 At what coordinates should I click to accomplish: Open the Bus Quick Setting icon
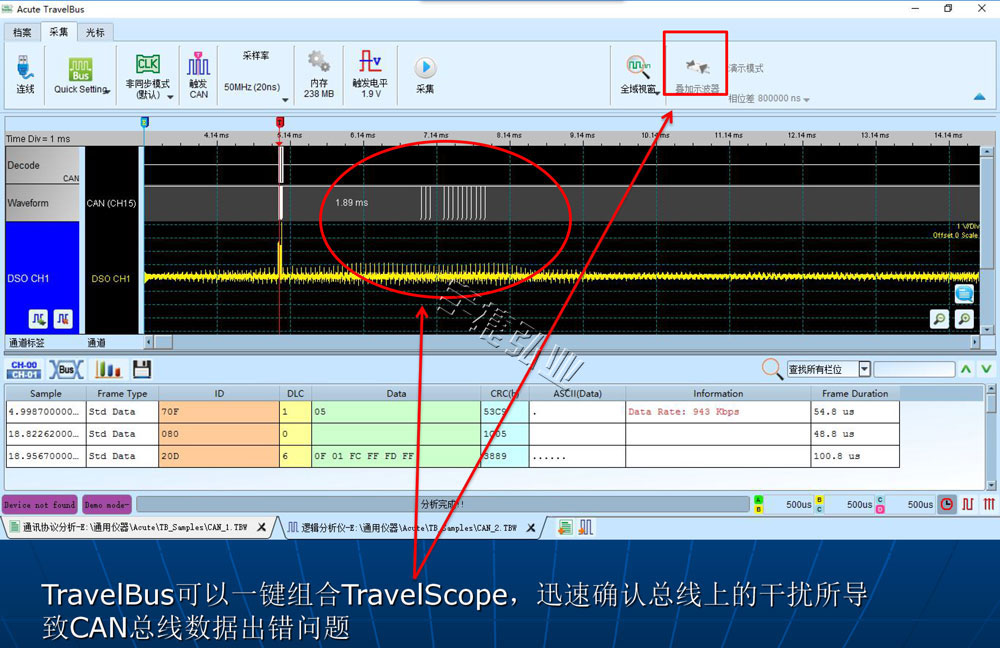80,69
